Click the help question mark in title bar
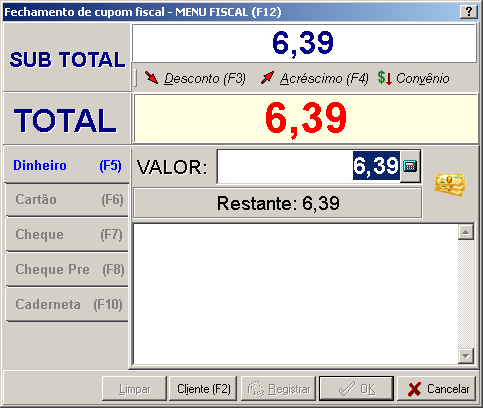 click(469, 12)
